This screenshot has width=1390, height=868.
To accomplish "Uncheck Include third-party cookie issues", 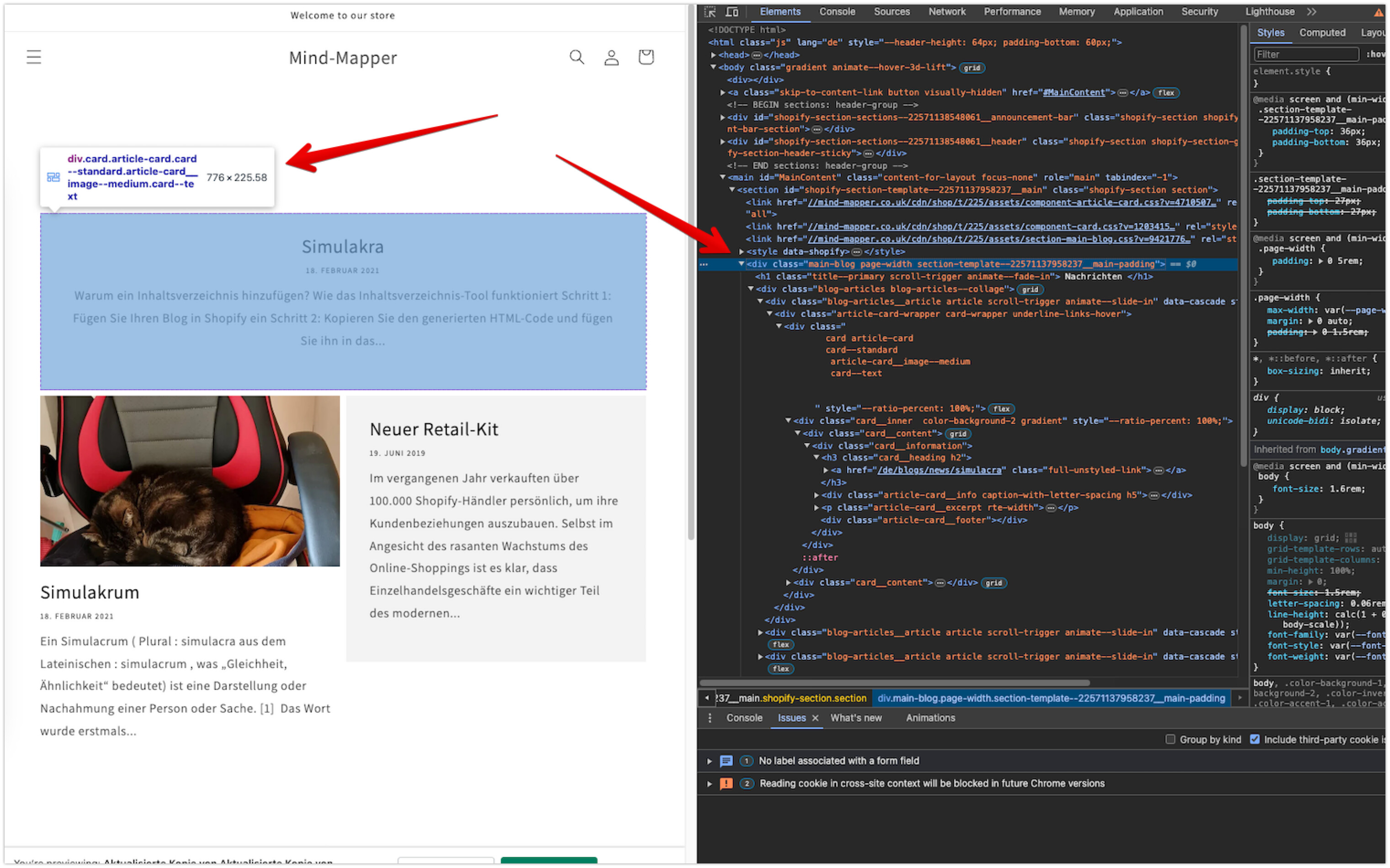I will click(1254, 740).
